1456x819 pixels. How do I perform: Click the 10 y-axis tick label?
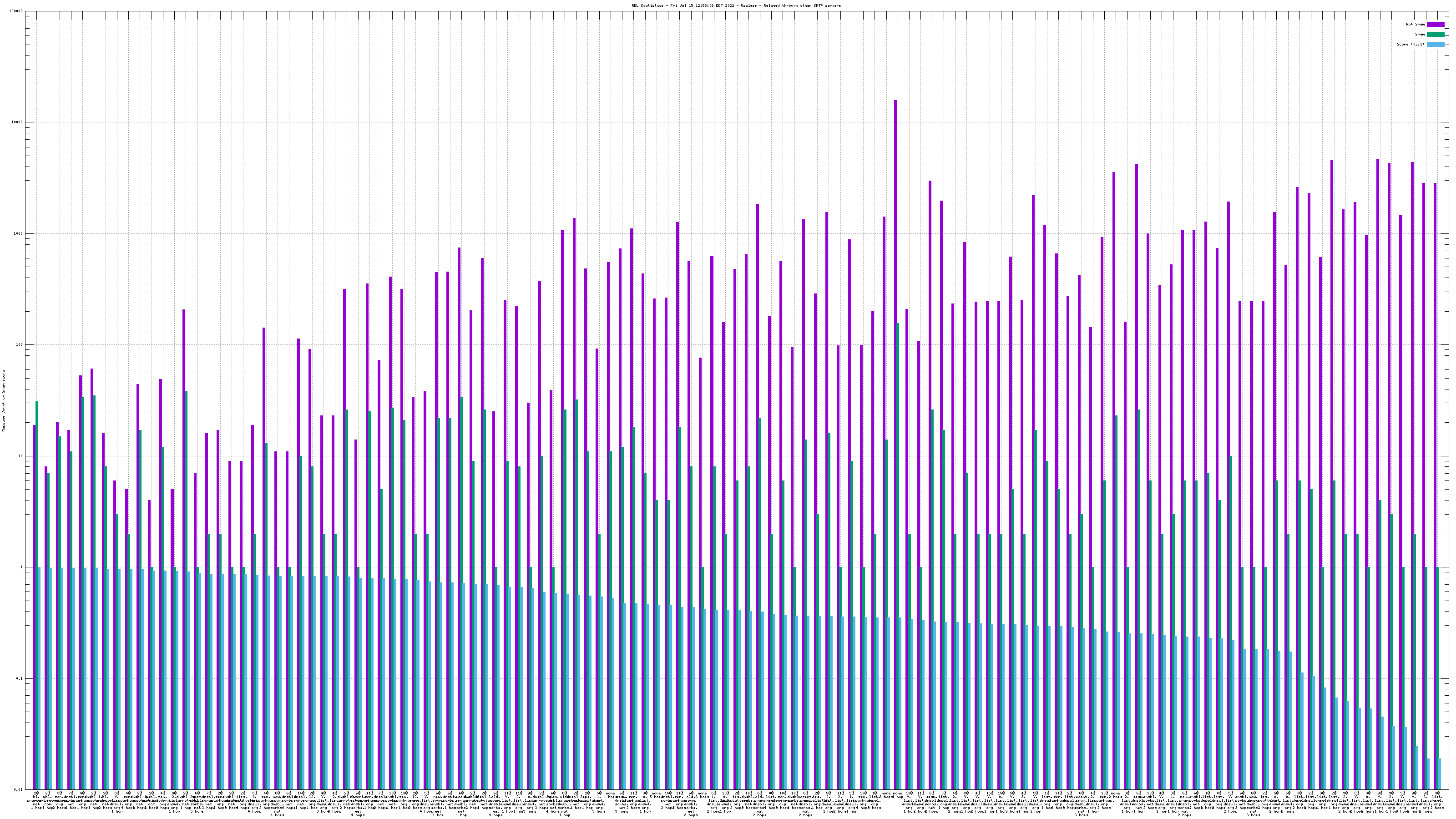tap(21, 456)
